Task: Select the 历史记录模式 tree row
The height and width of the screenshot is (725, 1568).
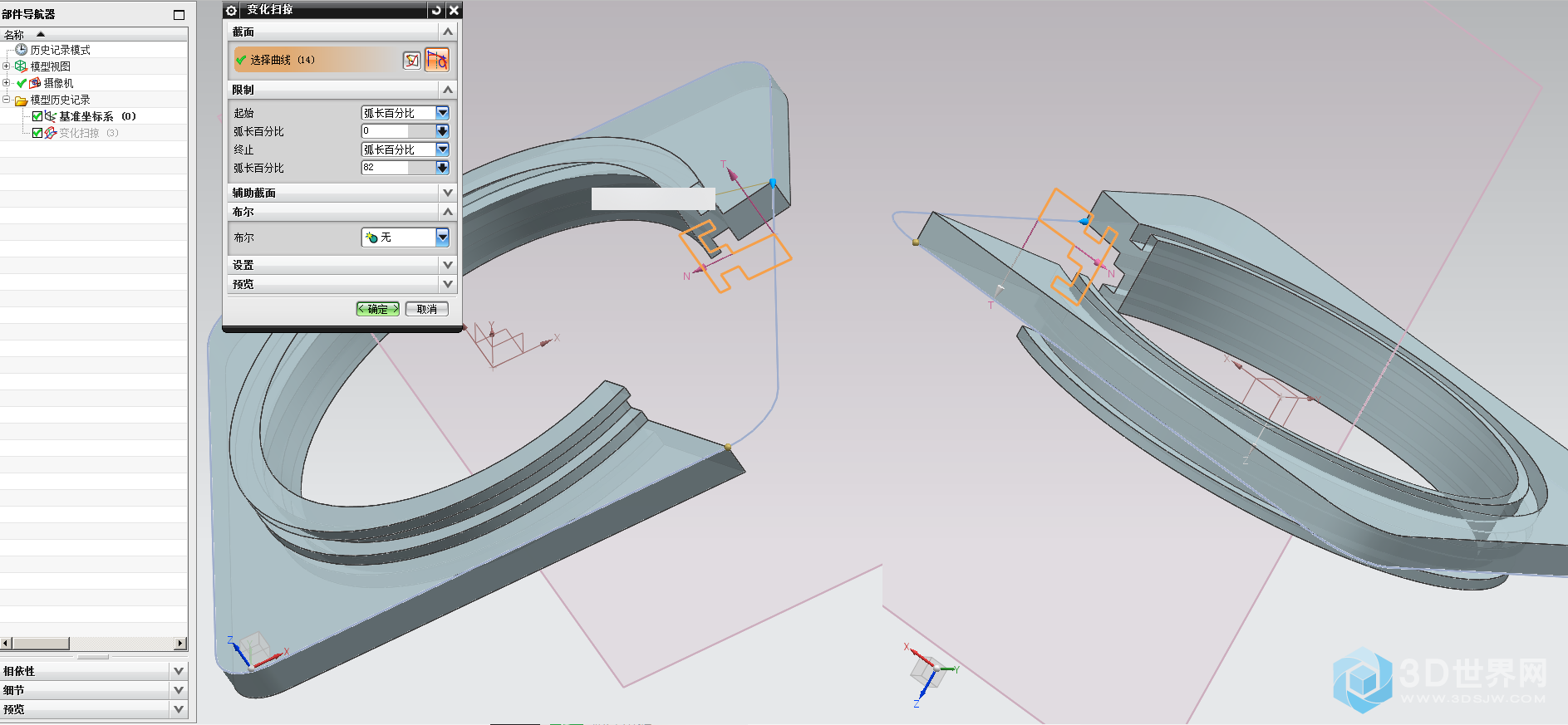Action: 94,50
